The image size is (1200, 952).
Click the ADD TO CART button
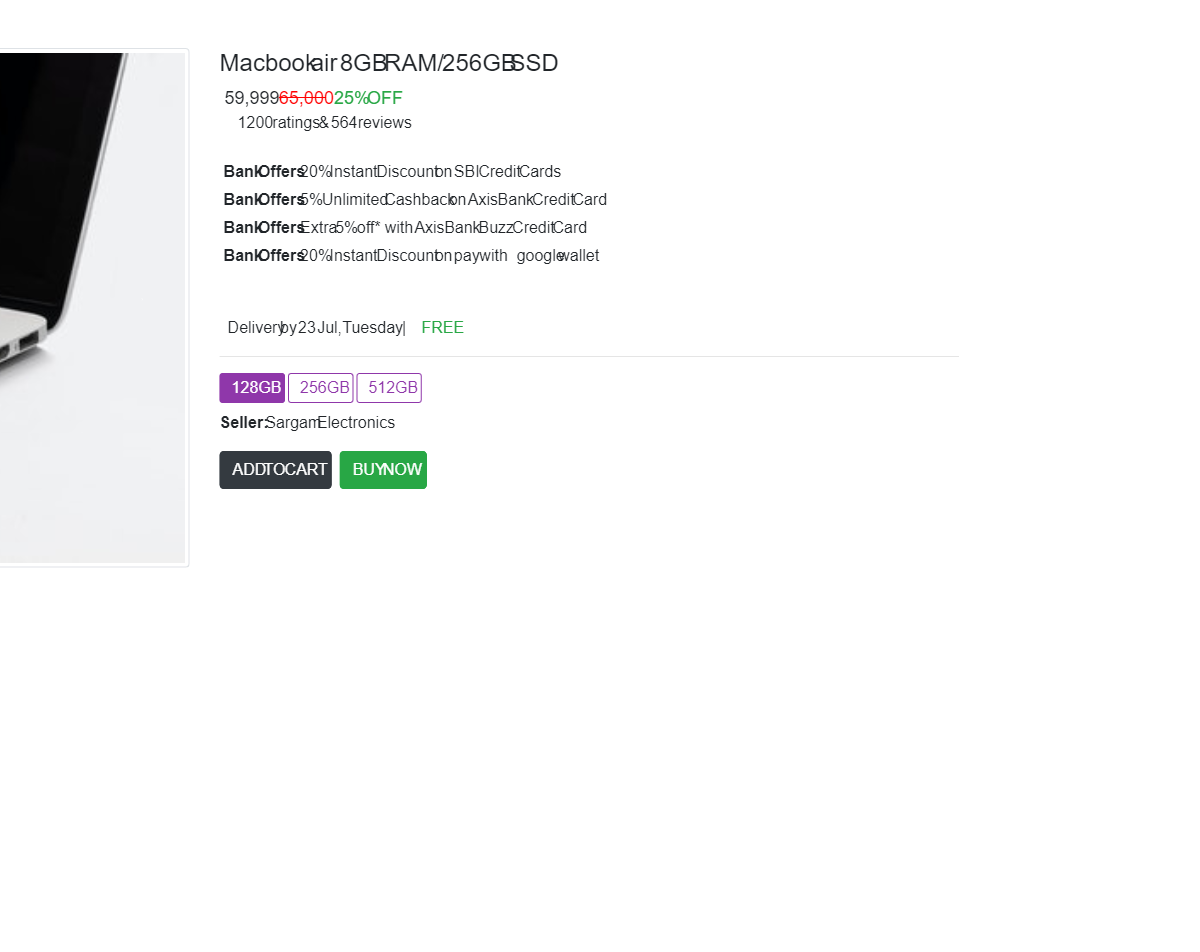click(x=276, y=470)
